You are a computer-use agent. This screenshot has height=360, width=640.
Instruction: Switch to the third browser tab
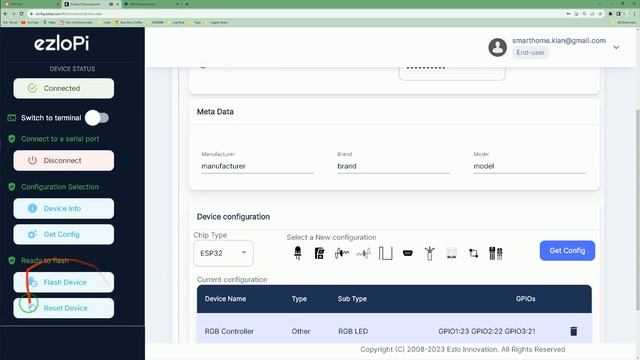point(152,4)
